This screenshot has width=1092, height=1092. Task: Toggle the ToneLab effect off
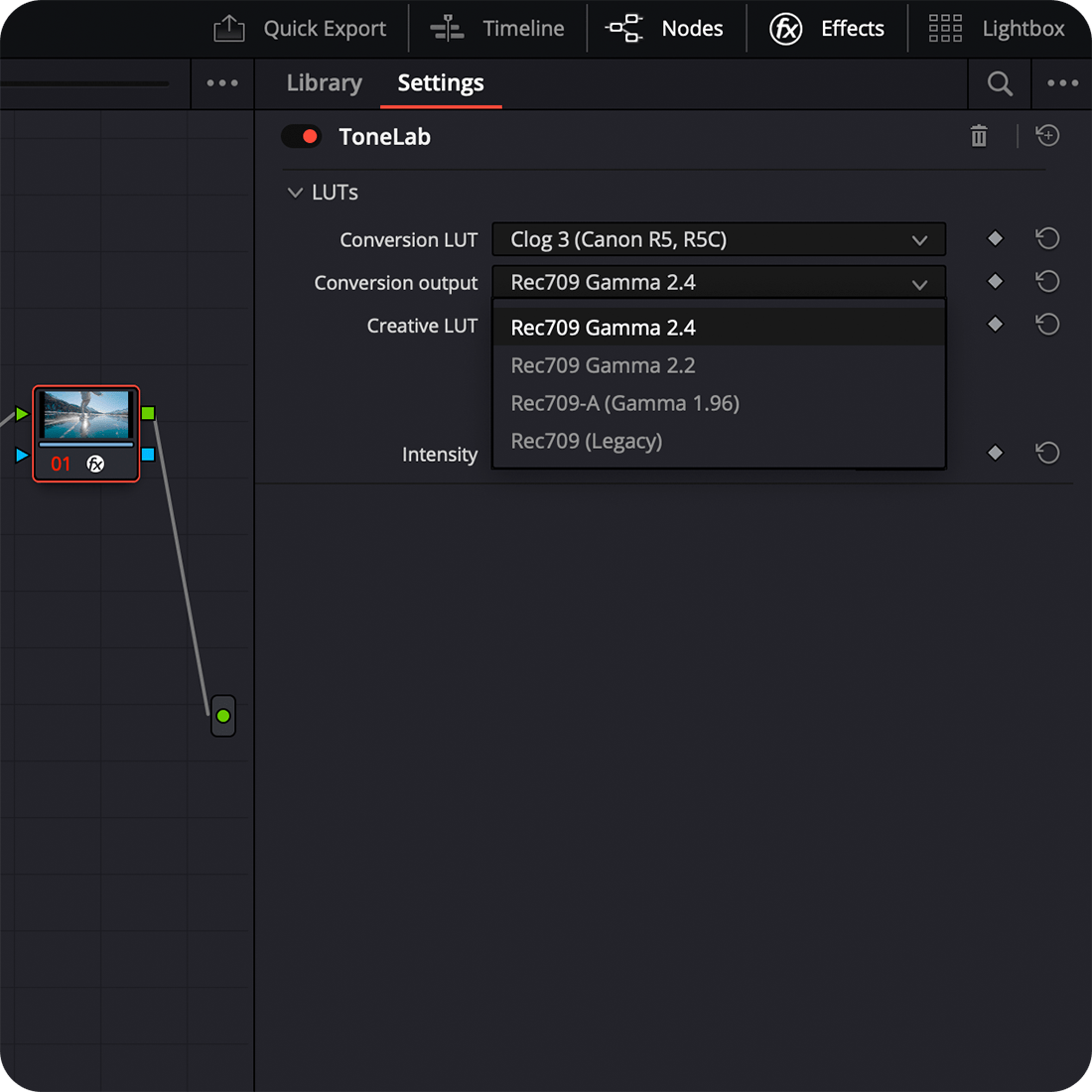point(301,137)
